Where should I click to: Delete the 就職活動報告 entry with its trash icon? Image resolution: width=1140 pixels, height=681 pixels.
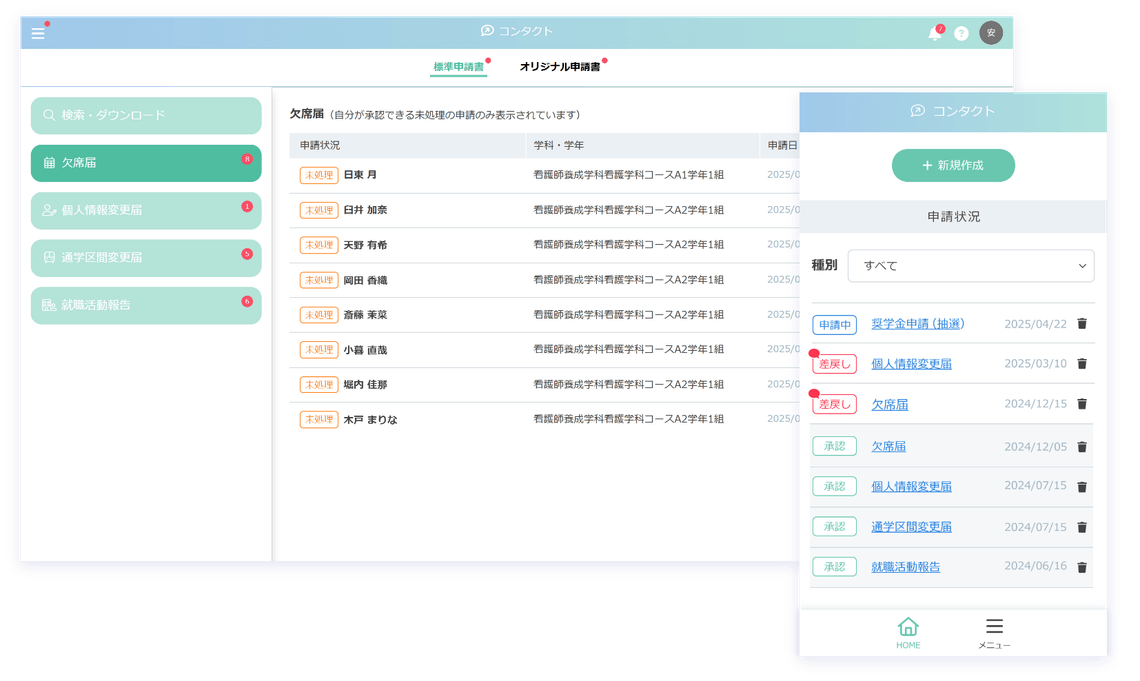click(x=1081, y=566)
